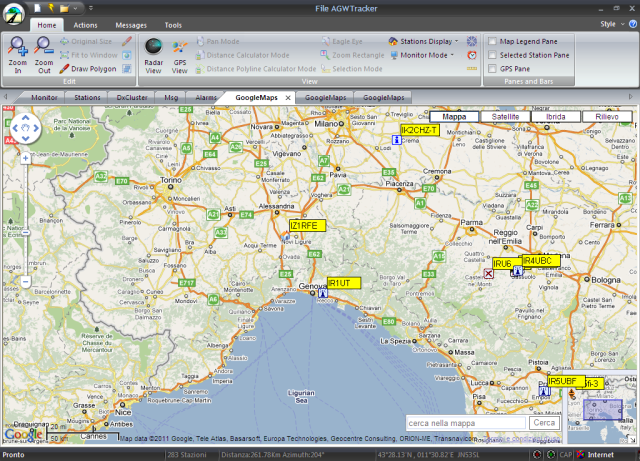Click the brush icon beside Original Size
Image resolution: width=640 pixels, height=461 pixels.
(127, 41)
